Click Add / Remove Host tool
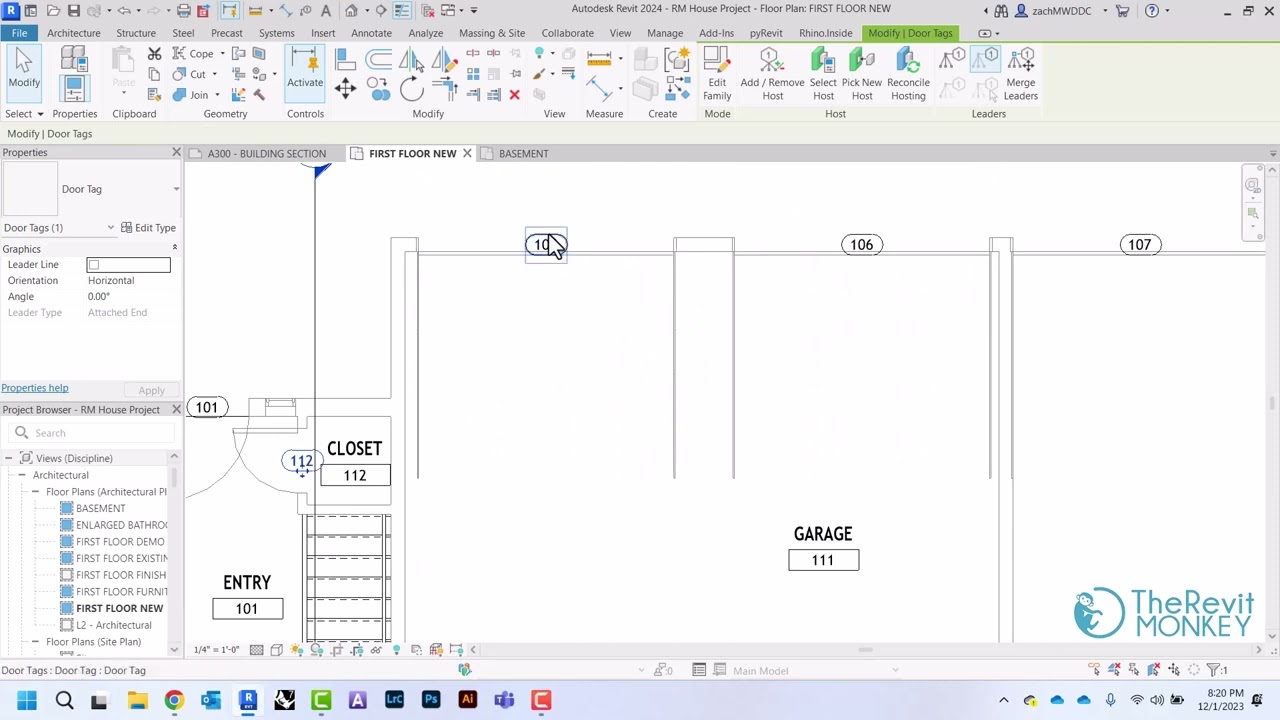The width and height of the screenshot is (1280, 720). click(x=772, y=75)
